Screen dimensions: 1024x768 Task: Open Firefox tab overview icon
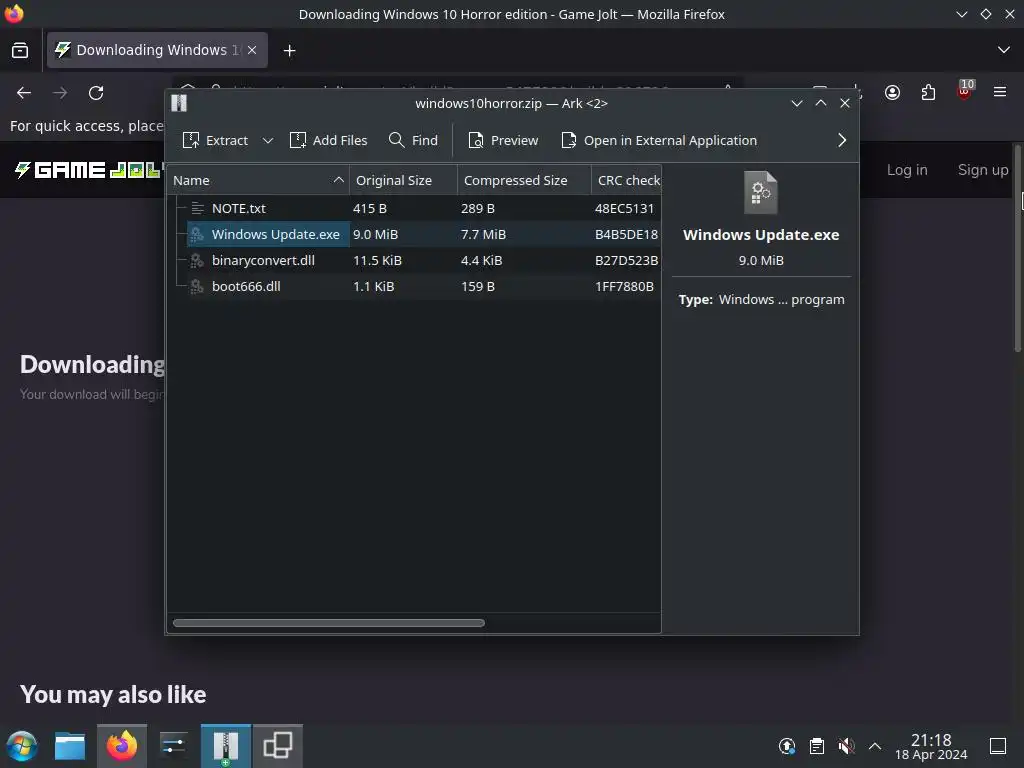[x=20, y=50]
